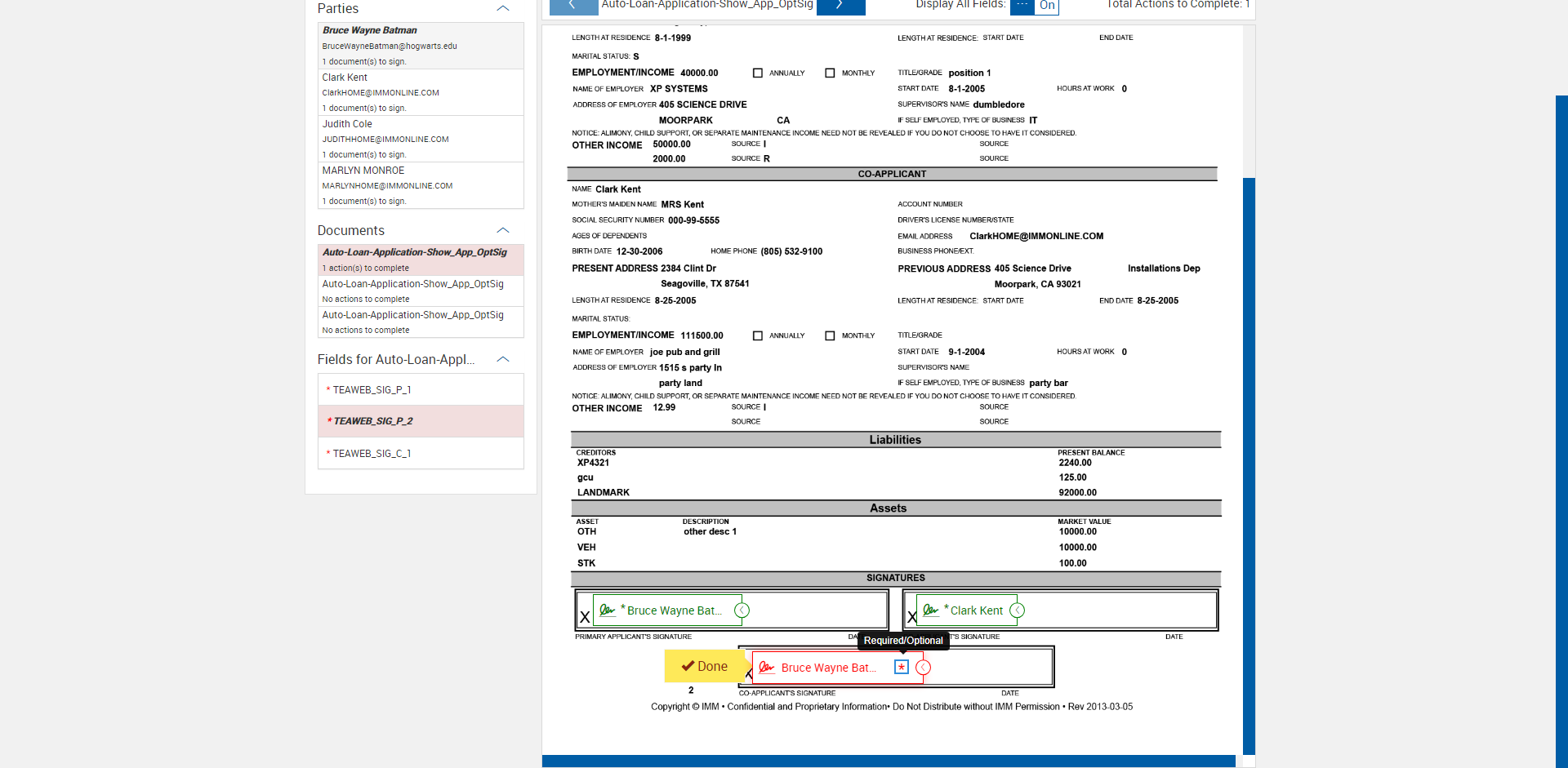Click the signature icon in the Clark Kent field
The width and height of the screenshot is (1568, 768).
[931, 610]
